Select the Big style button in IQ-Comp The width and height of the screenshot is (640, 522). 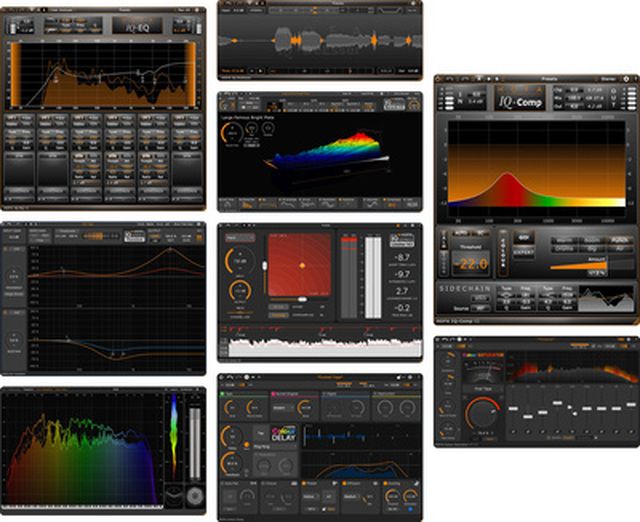[x=592, y=248]
